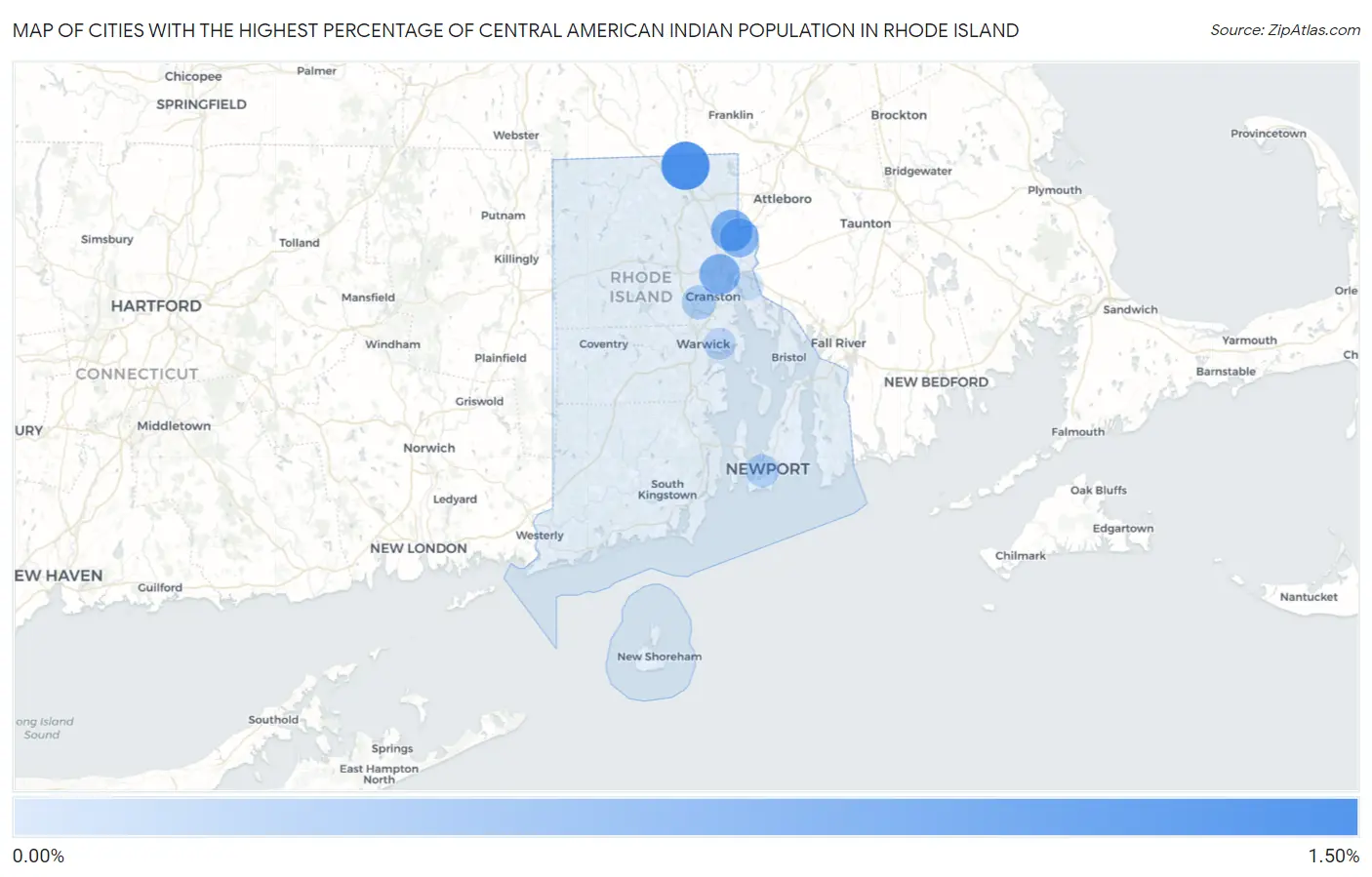The height and width of the screenshot is (877, 1372).
Task: Click the 'Coventry' map label
Action: pyautogui.click(x=603, y=344)
